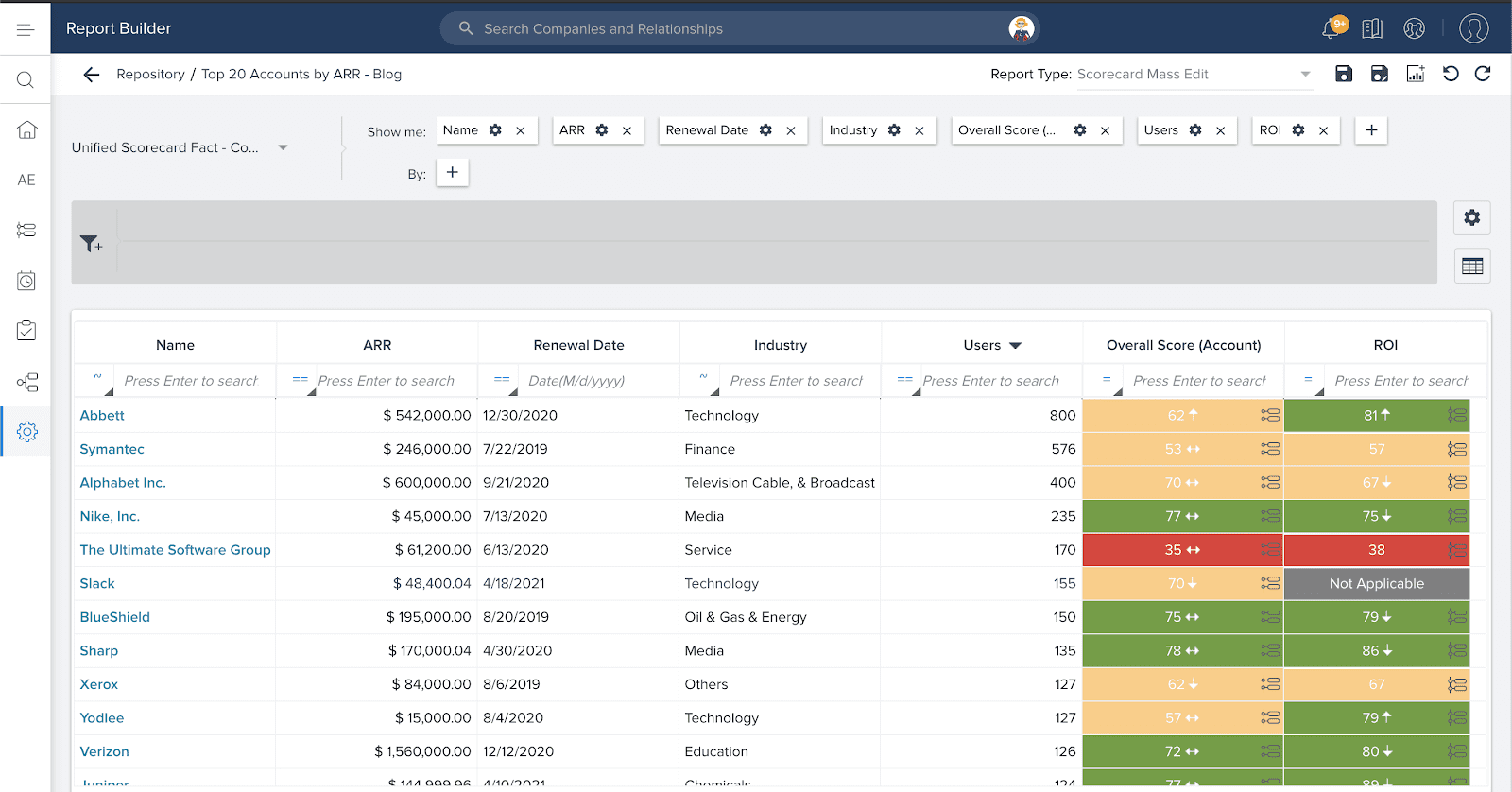Expand the Report Type dropdown

tap(1305, 75)
